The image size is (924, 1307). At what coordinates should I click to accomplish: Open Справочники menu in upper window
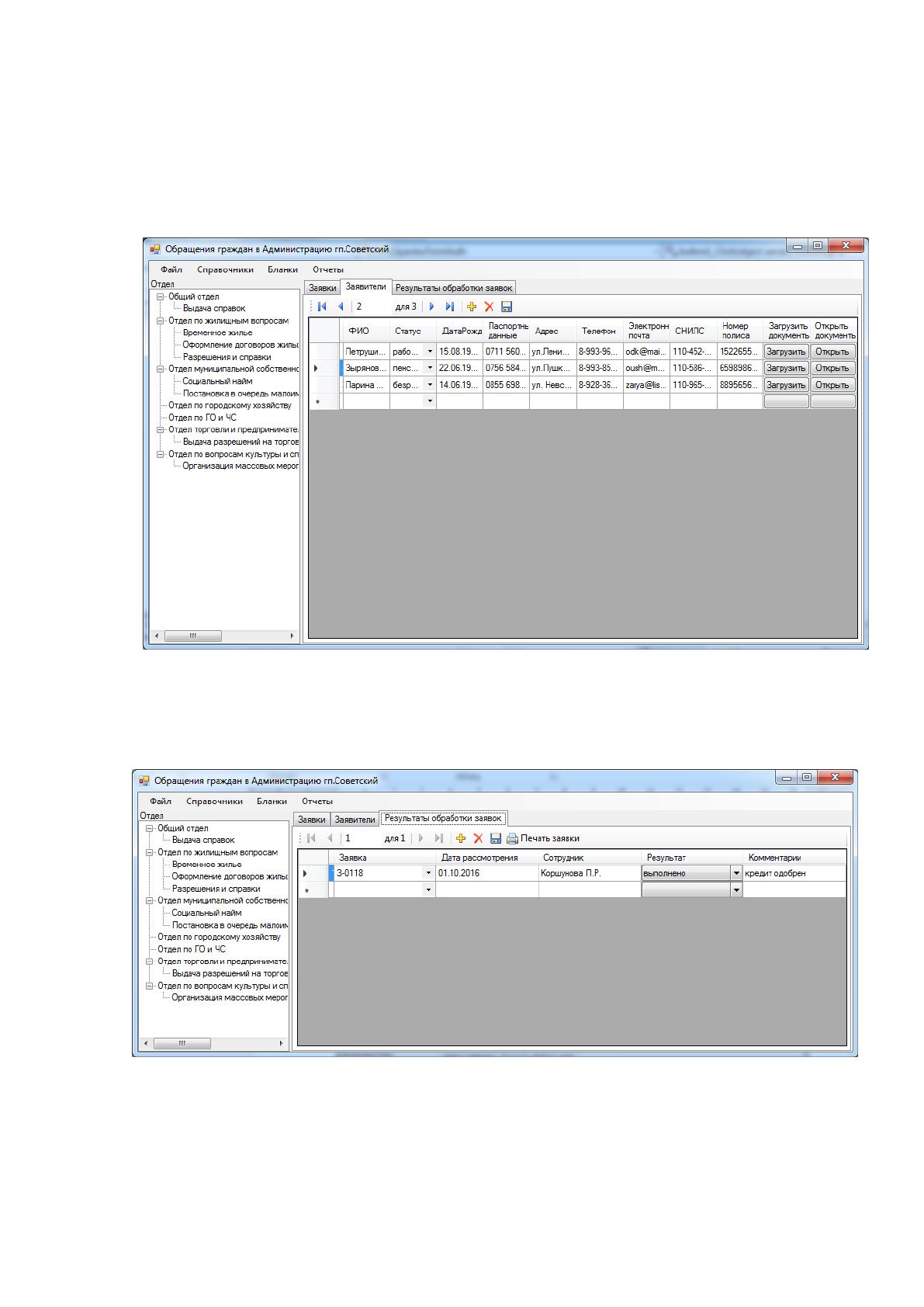point(225,269)
